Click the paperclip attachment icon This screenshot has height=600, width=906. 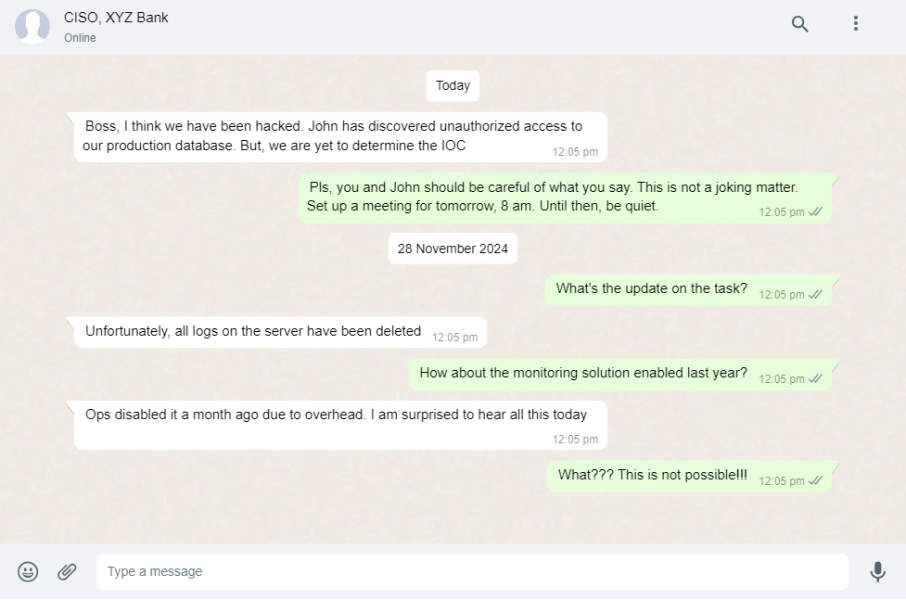[x=67, y=572]
